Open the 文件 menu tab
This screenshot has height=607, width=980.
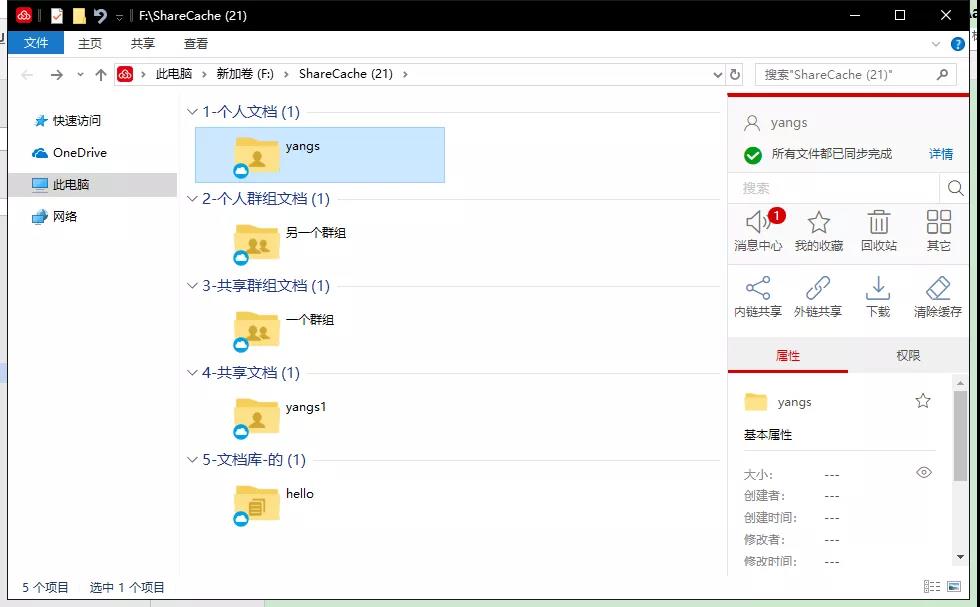click(36, 43)
